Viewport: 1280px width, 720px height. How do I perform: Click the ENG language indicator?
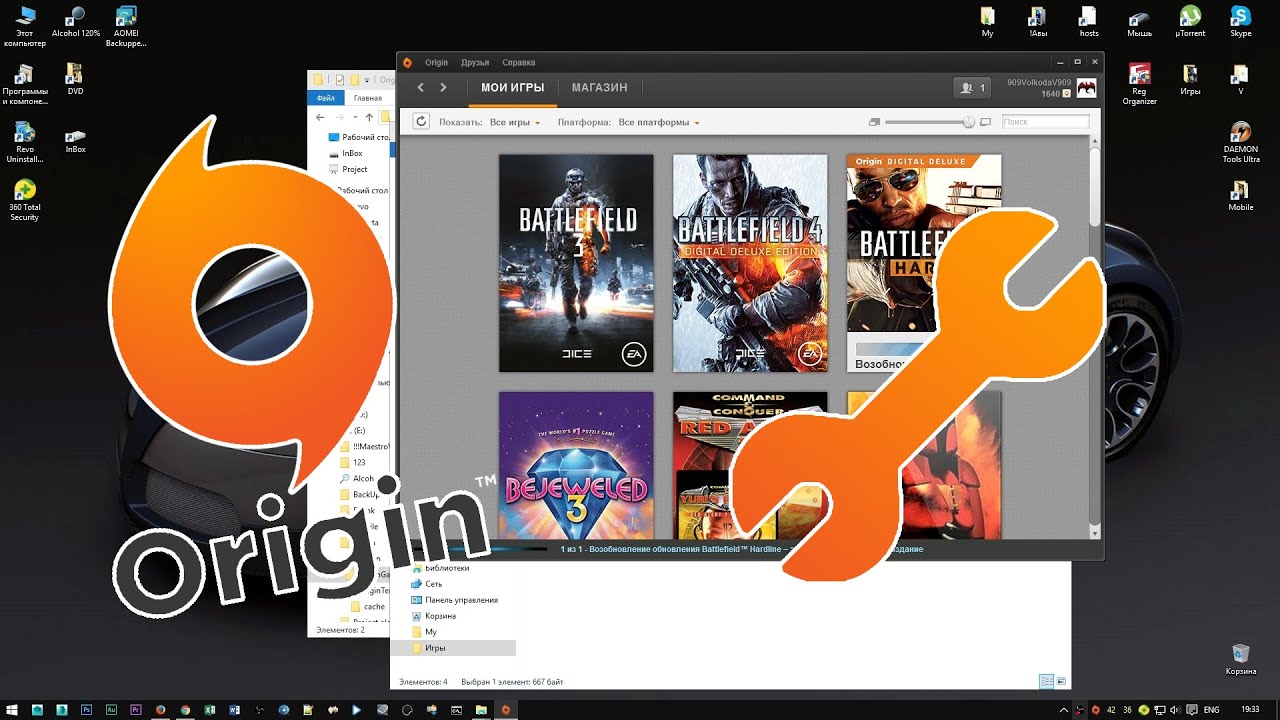pyautogui.click(x=1211, y=709)
